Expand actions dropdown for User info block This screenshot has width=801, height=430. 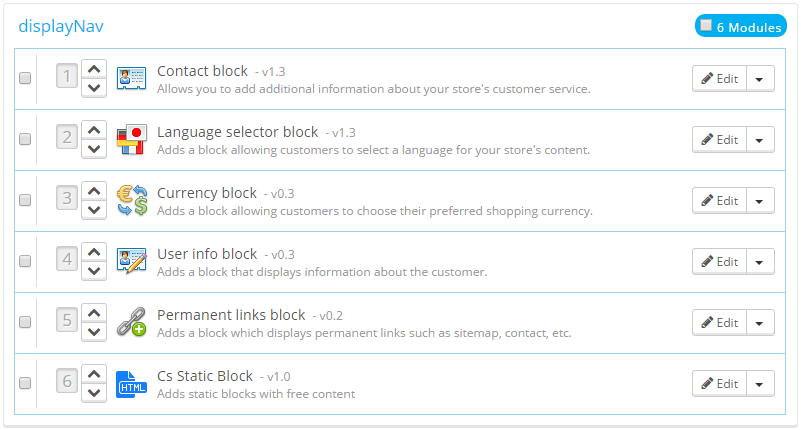tap(761, 262)
